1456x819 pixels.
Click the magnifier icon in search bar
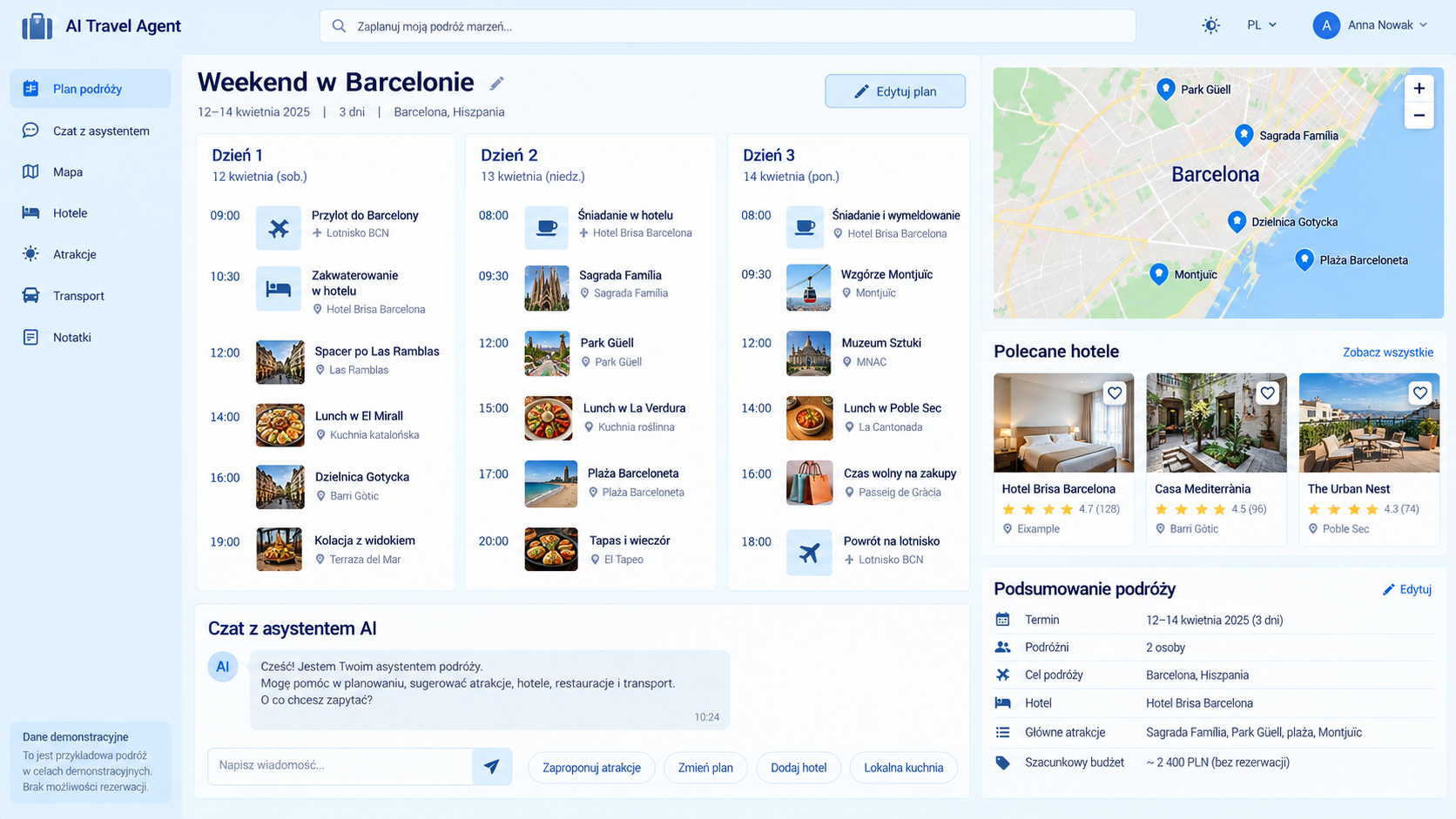pos(339,26)
